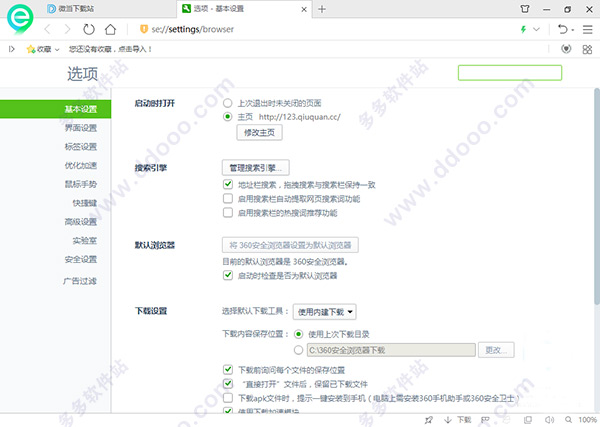Click the 更改 button
The width and height of the screenshot is (600, 427).
pyautogui.click(x=496, y=350)
